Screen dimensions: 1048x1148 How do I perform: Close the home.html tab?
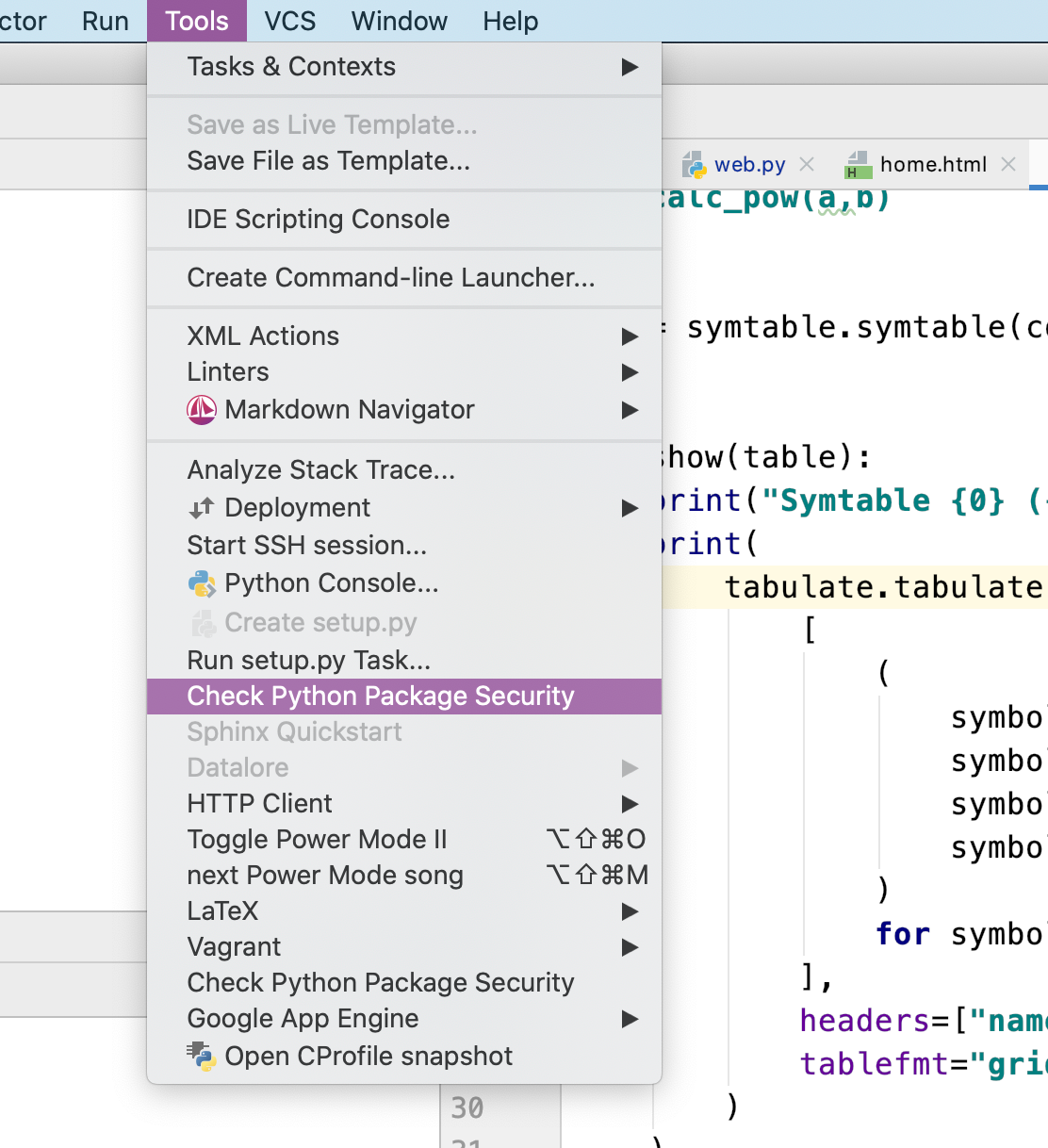pos(1008,164)
